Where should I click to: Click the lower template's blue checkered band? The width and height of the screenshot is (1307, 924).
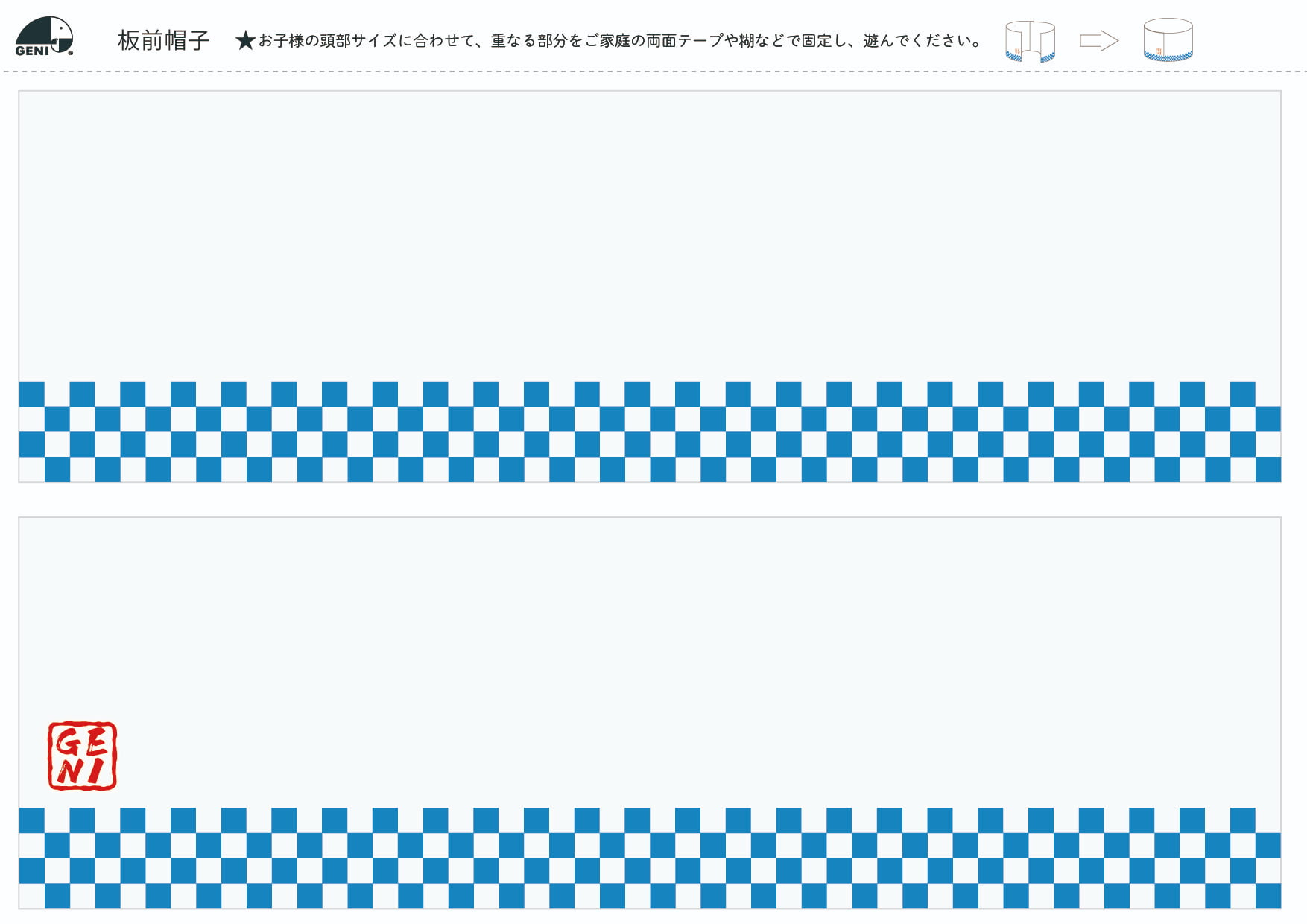(648, 858)
